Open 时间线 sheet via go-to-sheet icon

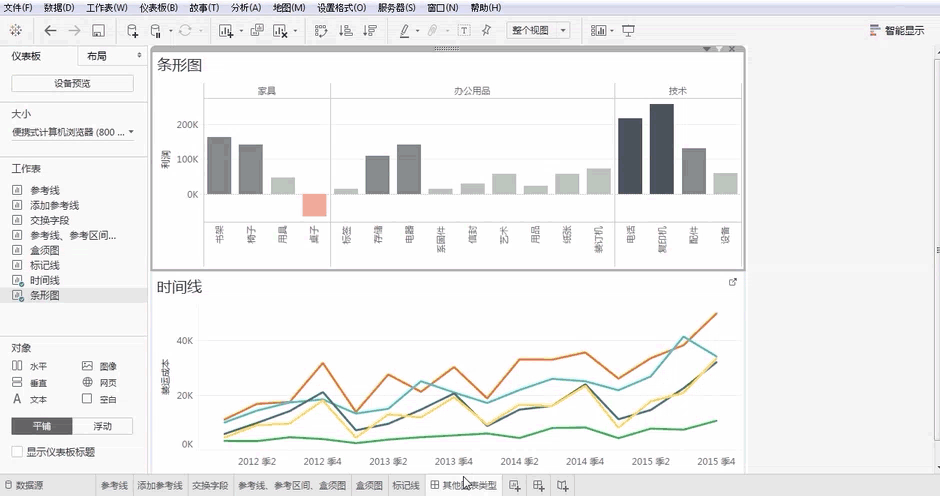(733, 283)
